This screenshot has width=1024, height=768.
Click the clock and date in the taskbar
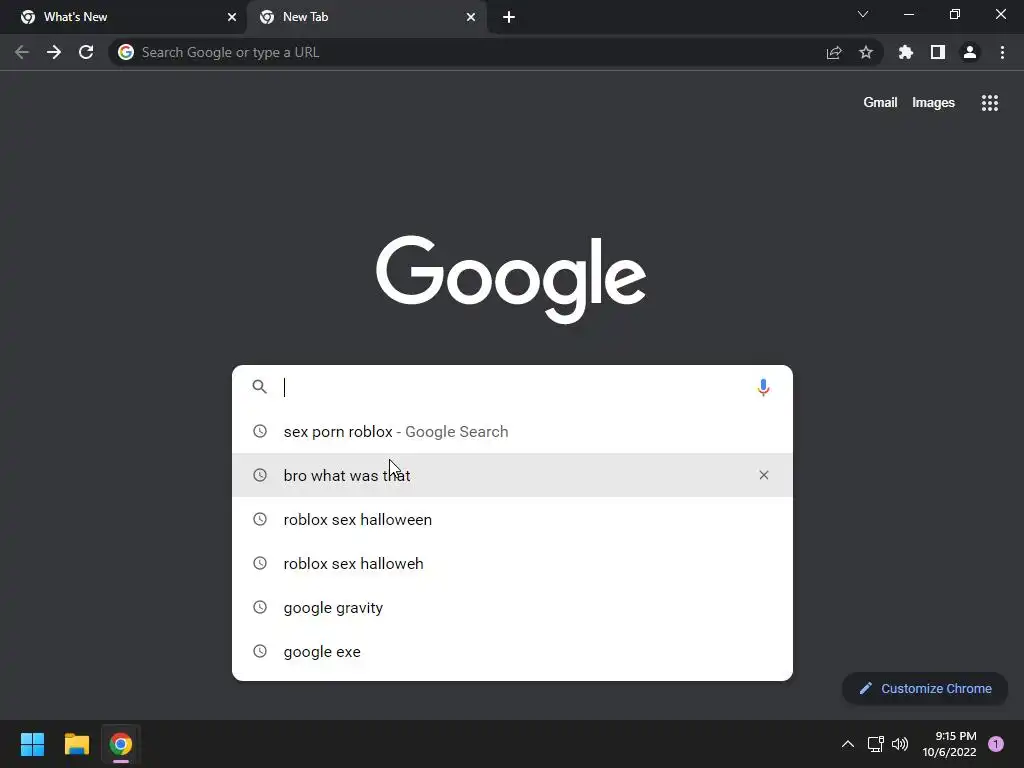point(950,744)
